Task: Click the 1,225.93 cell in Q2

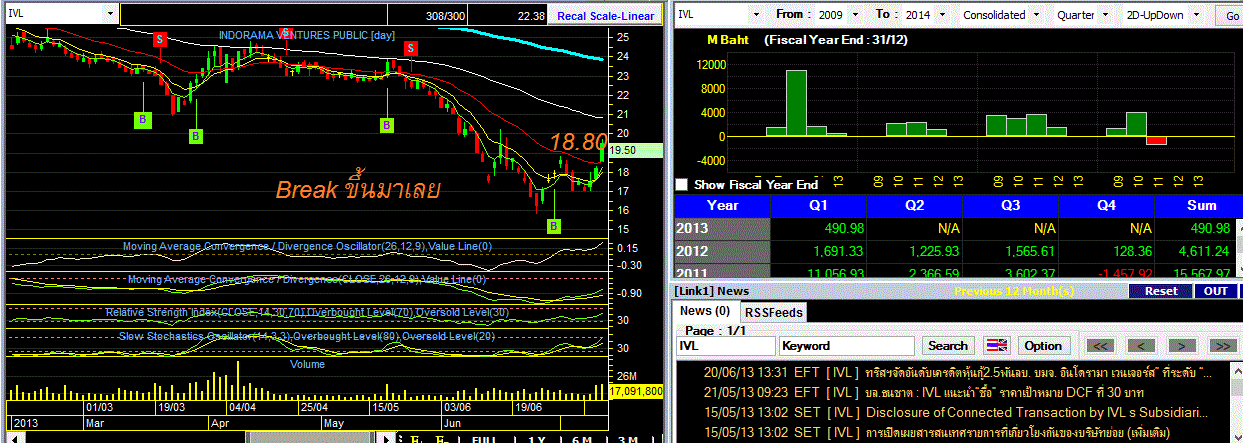Action: [915, 252]
